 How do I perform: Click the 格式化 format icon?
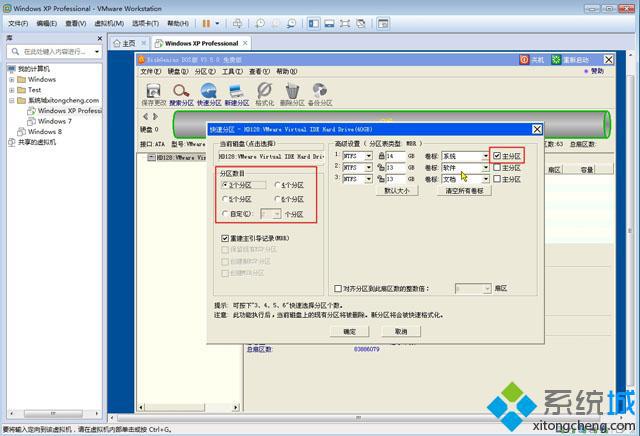tap(264, 90)
